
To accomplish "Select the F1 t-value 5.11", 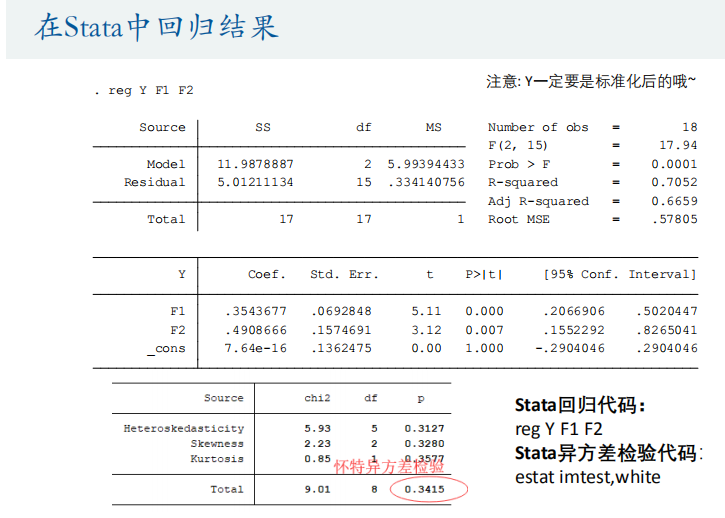I will pyautogui.click(x=426, y=311).
